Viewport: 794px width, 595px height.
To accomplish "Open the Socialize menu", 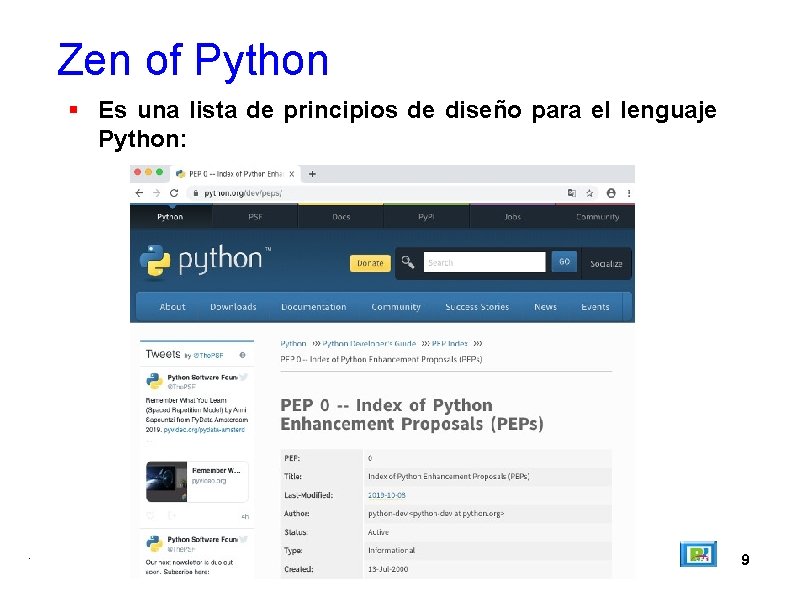I will click(606, 264).
